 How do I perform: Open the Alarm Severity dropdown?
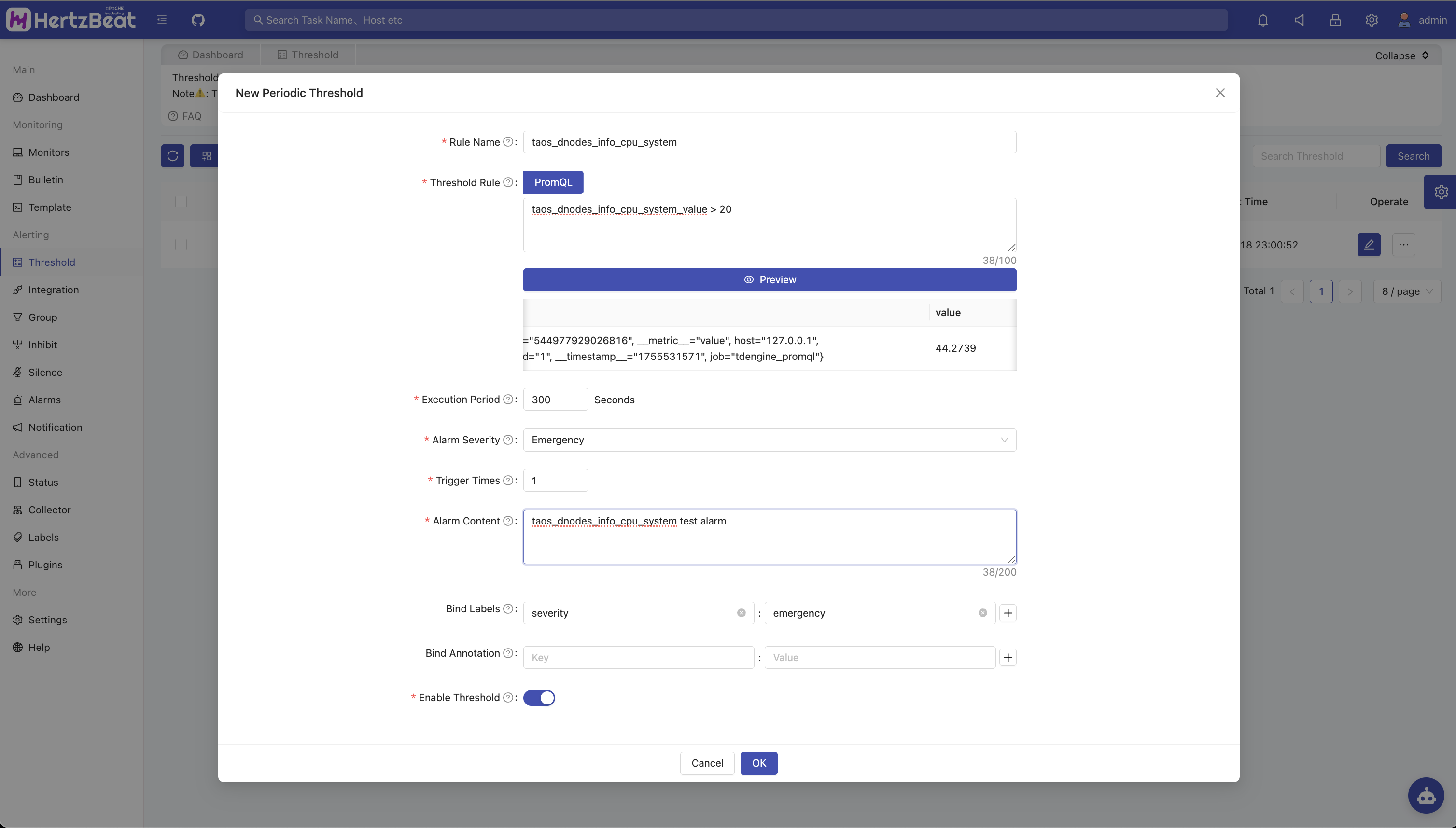click(x=769, y=440)
